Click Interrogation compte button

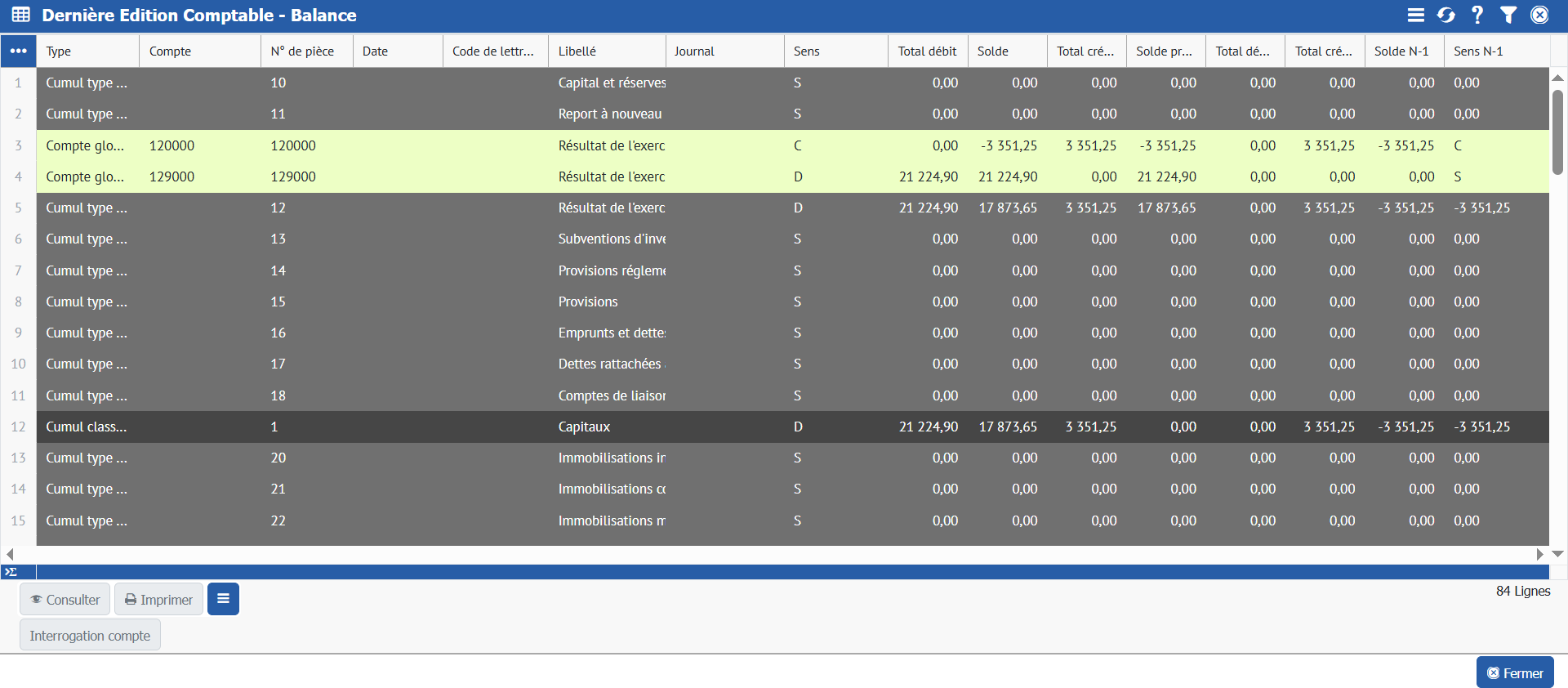[90, 636]
